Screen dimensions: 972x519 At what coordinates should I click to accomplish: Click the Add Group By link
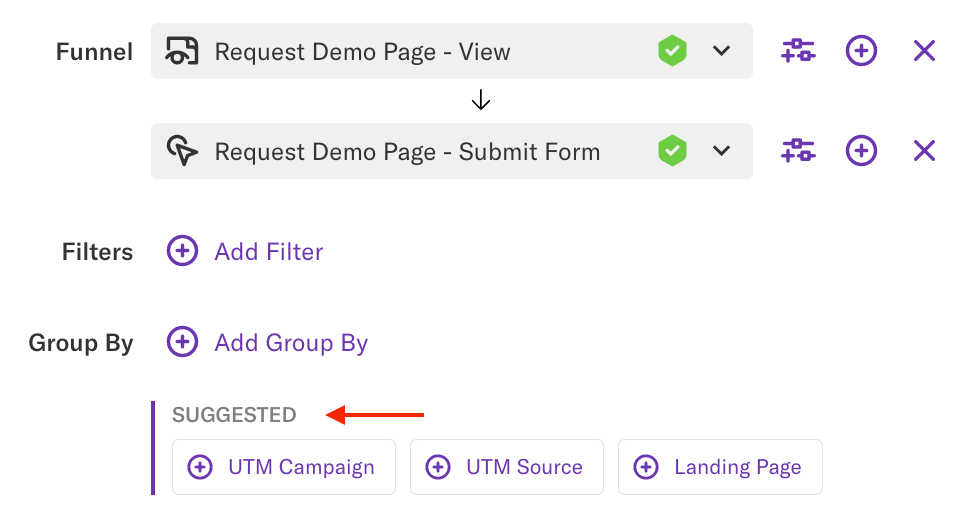point(291,343)
